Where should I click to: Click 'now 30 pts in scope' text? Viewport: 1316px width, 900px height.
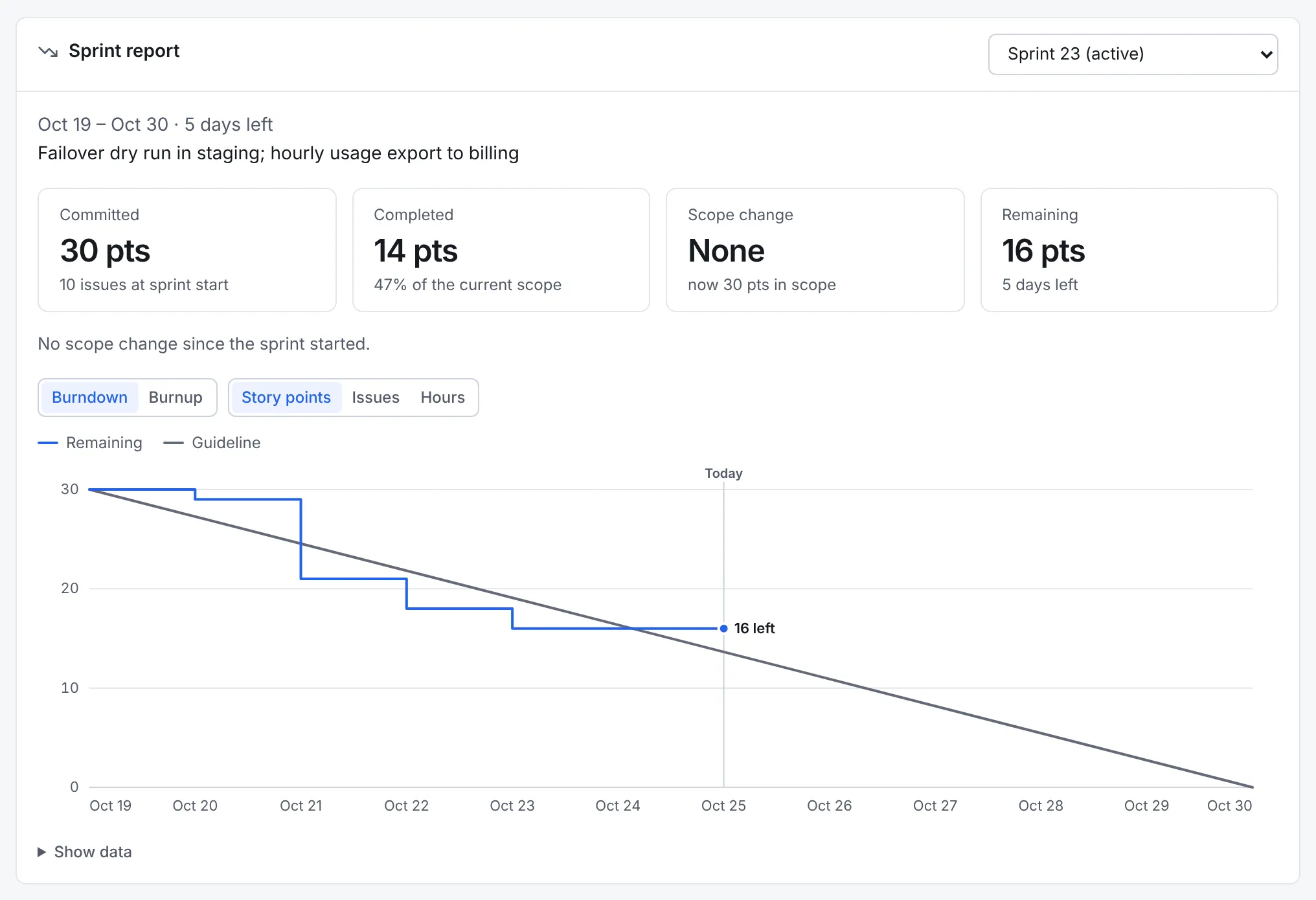tap(762, 285)
